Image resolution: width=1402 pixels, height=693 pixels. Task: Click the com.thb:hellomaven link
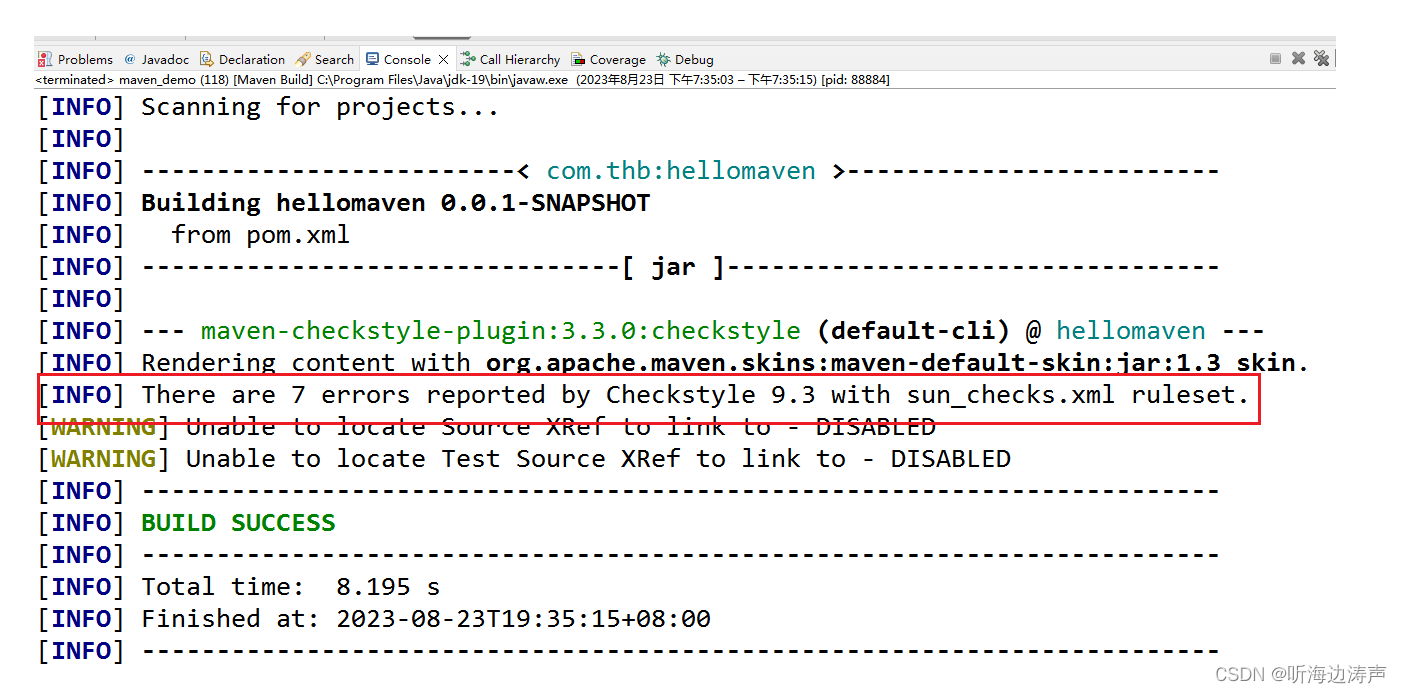click(681, 170)
